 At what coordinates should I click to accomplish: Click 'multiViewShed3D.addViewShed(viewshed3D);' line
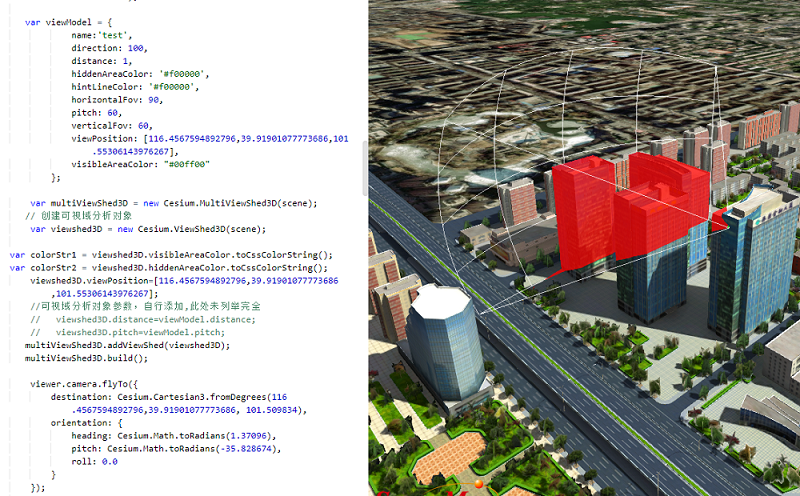pos(128,345)
